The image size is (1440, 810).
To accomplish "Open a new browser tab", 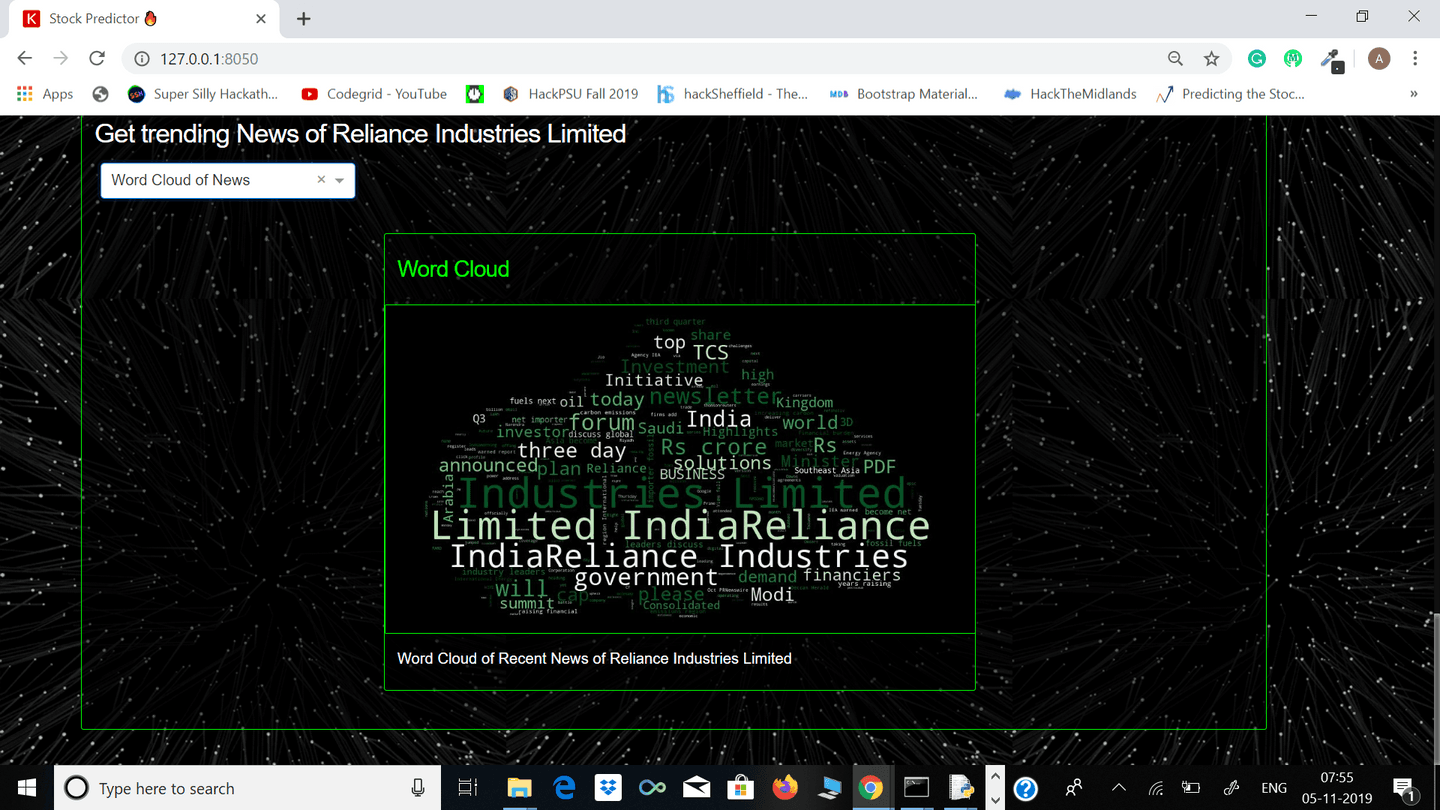I will [x=304, y=19].
